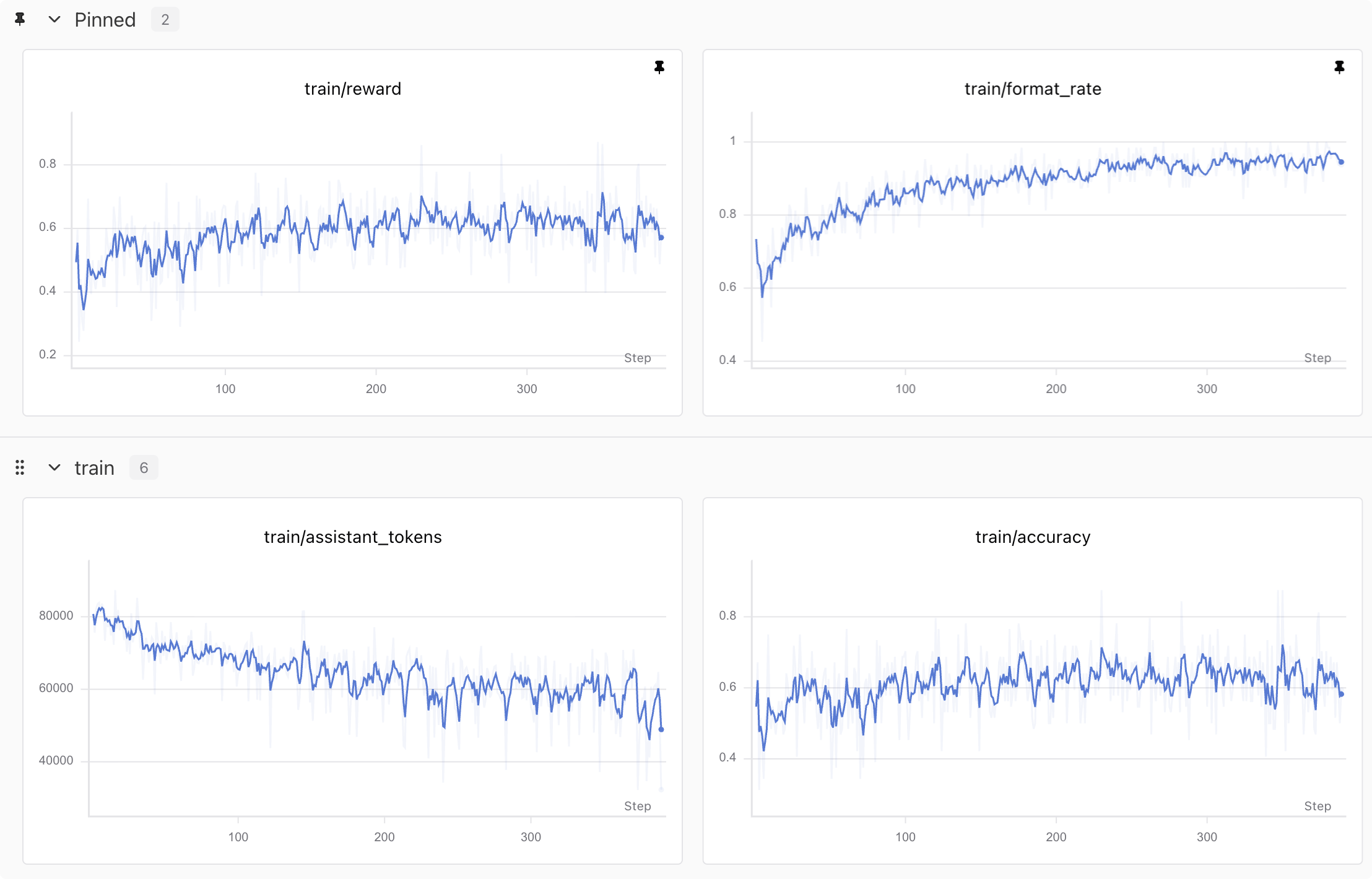
Task: Click the 40000 y-axis label in assistant_tokens chart
Action: [x=56, y=760]
